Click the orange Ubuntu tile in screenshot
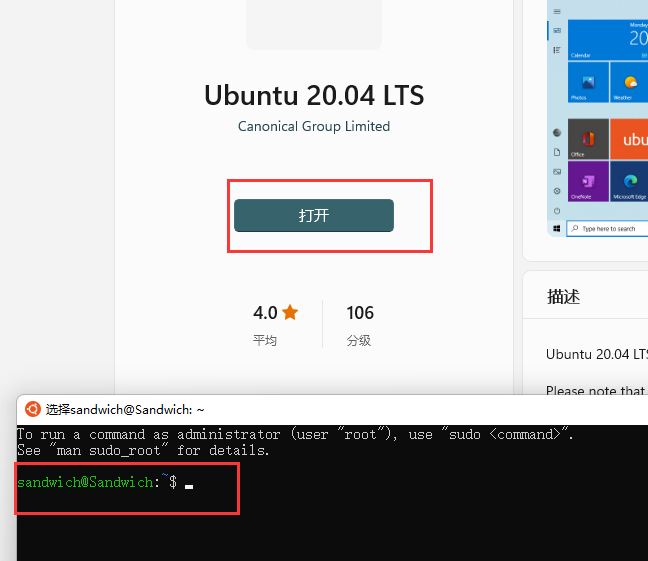Viewport: 648px width, 561px height. 629,139
